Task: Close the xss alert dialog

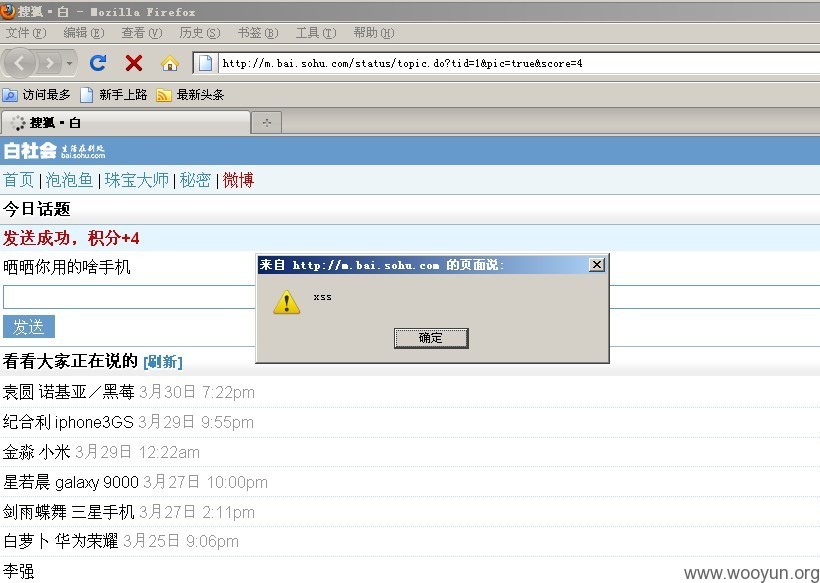Action: click(597, 265)
